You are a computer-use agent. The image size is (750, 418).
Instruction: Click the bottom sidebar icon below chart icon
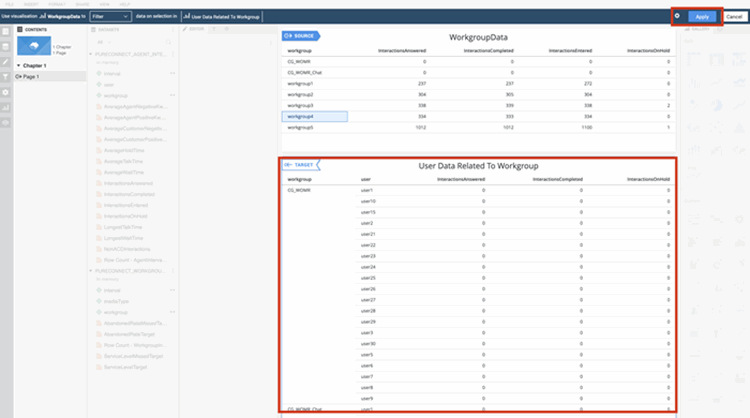[6, 123]
